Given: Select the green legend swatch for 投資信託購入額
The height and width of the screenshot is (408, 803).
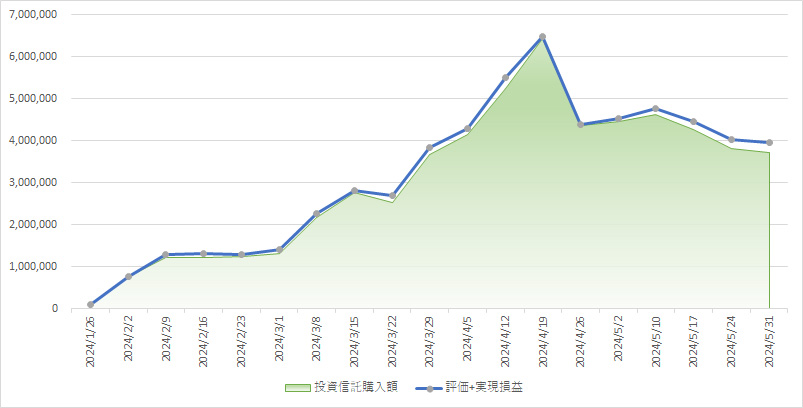Looking at the screenshot, I should pyautogui.click(x=298, y=388).
